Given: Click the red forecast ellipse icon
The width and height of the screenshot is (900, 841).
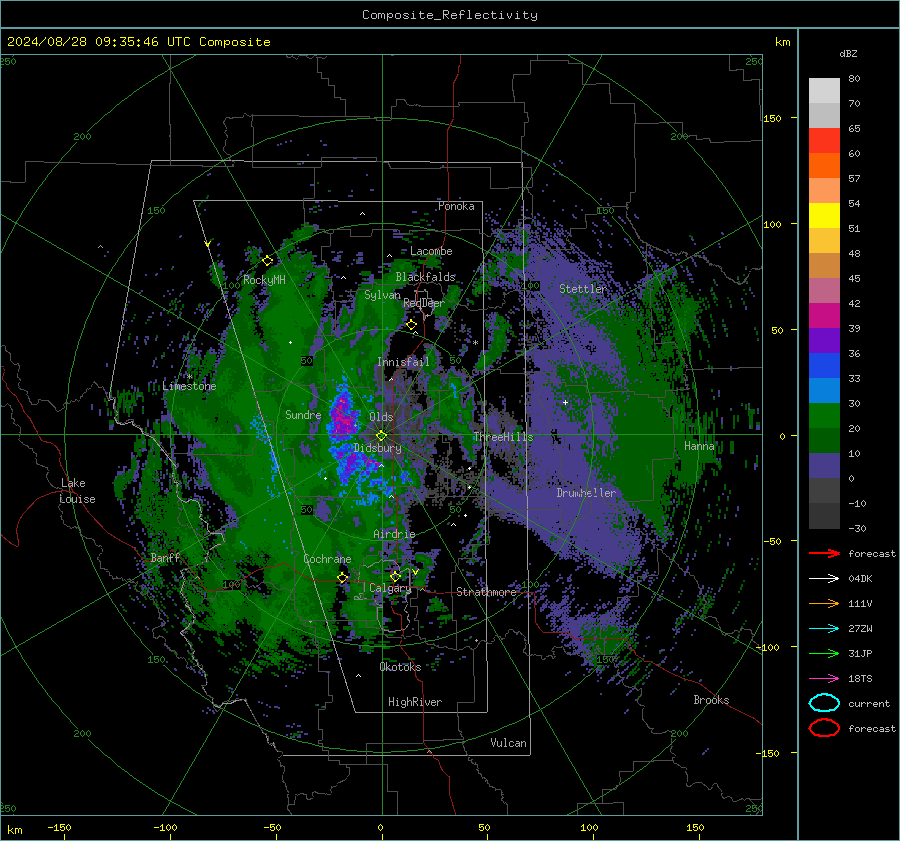Looking at the screenshot, I should click(824, 728).
